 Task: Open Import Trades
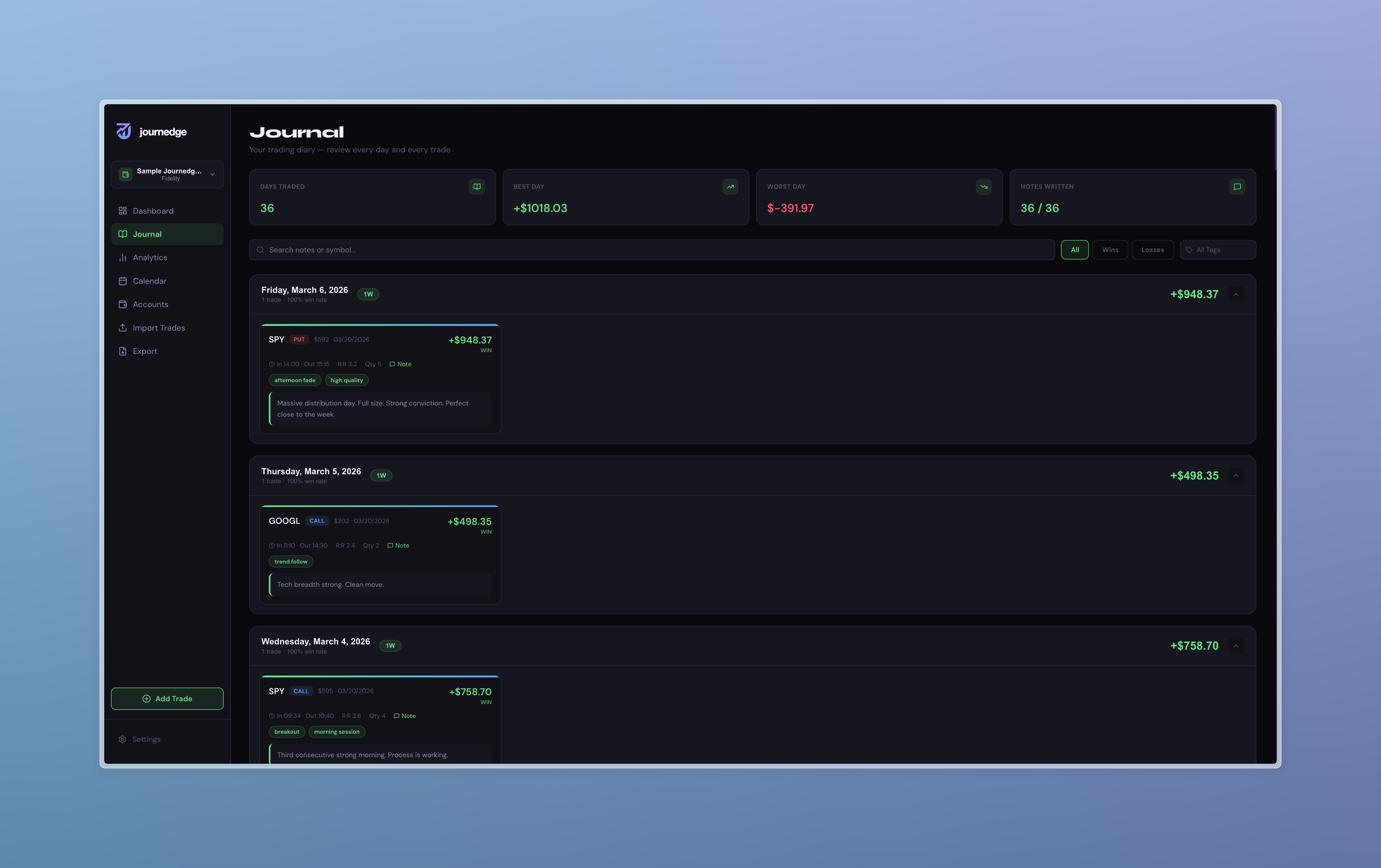(167, 328)
